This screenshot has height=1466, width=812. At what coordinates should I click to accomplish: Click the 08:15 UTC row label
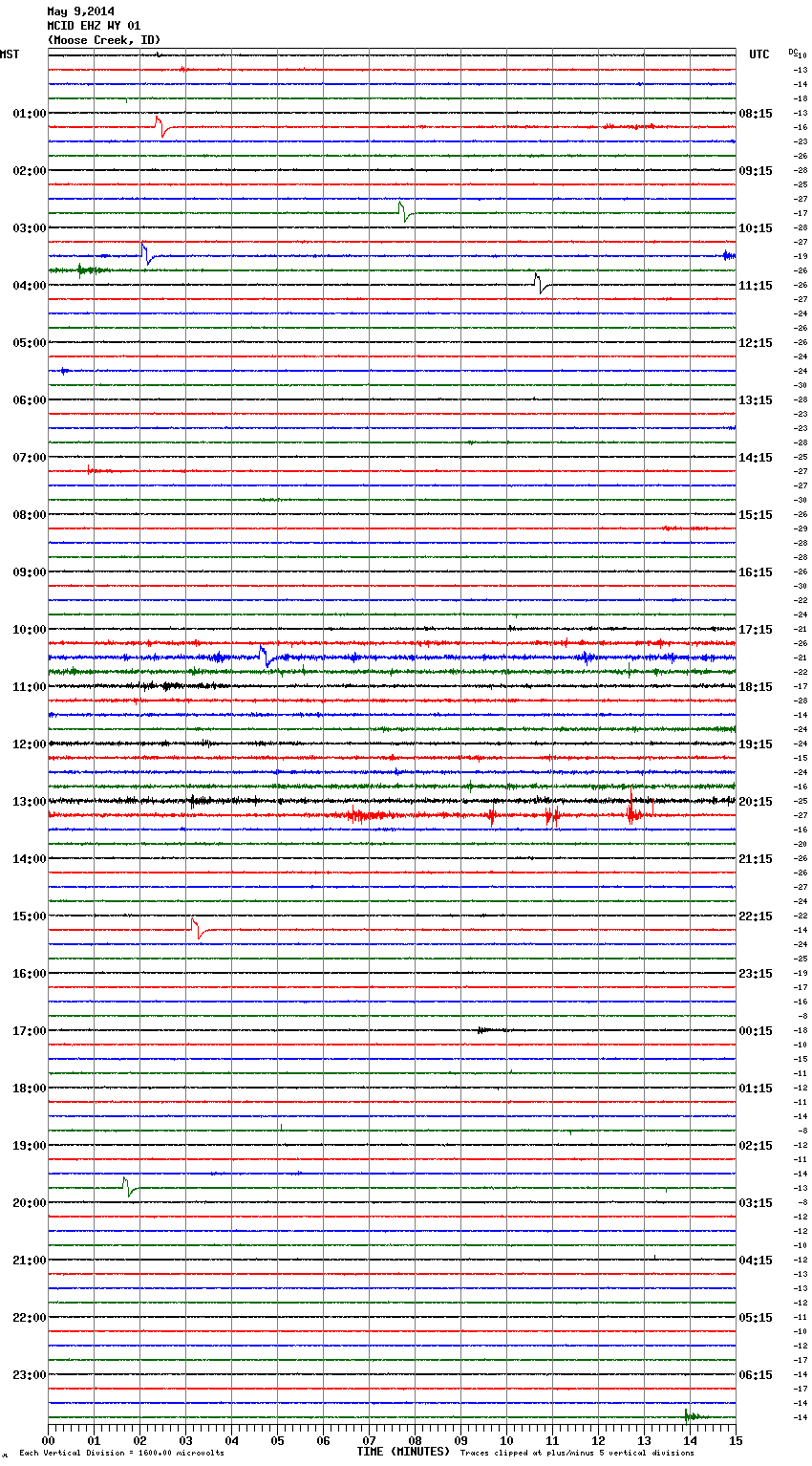(x=756, y=113)
